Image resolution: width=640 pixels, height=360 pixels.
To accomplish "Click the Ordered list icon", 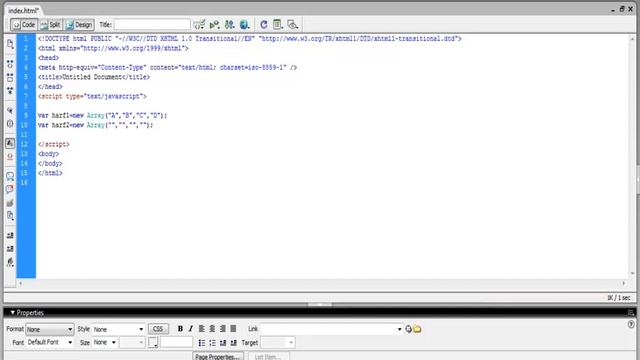I will [212, 343].
